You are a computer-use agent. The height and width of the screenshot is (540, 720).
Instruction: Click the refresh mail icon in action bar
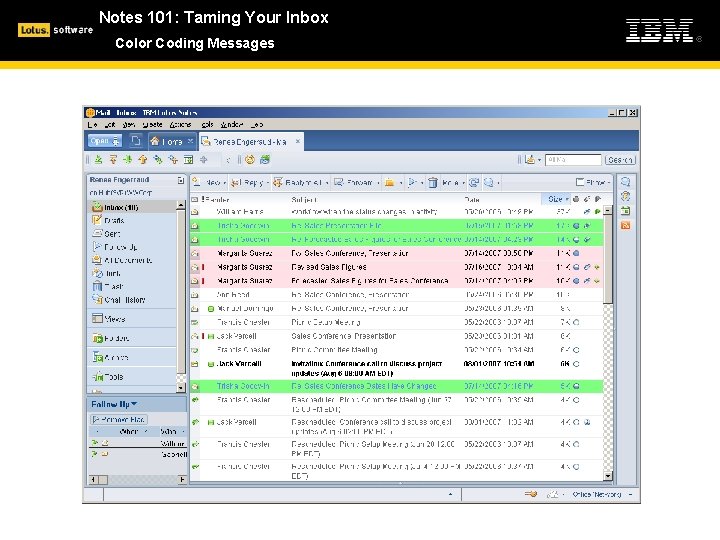pyautogui.click(x=474, y=182)
